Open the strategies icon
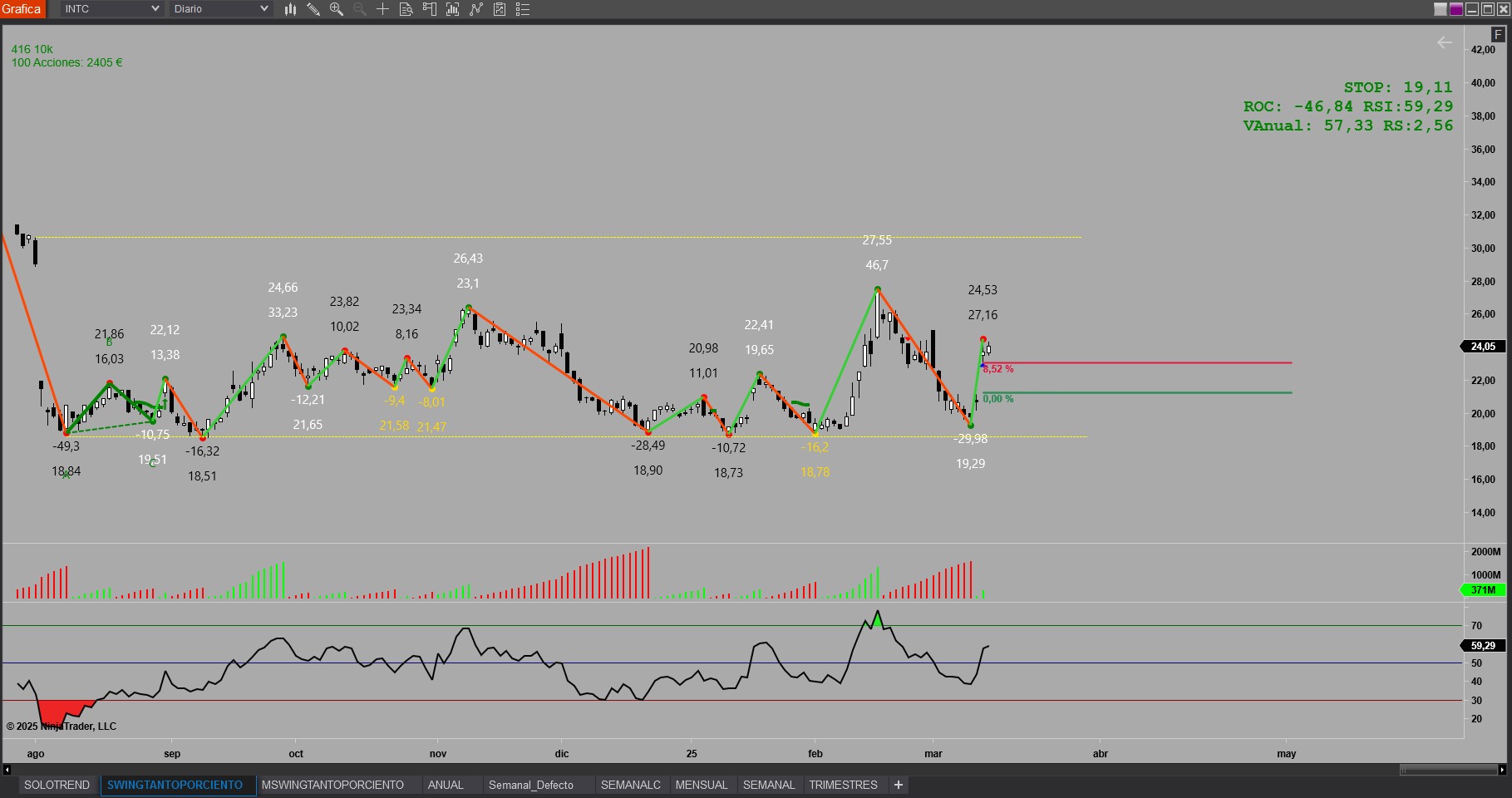This screenshot has height=798, width=1512. [476, 9]
